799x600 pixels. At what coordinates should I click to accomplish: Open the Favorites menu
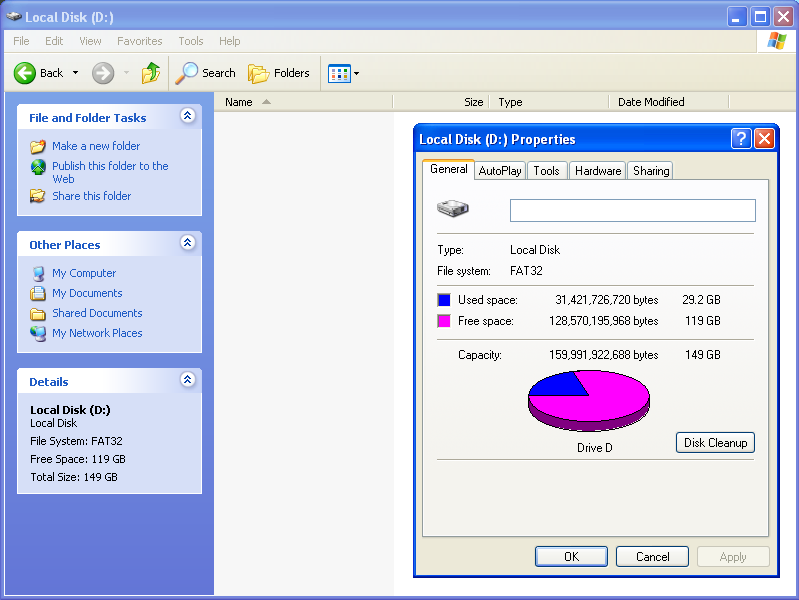pos(139,41)
